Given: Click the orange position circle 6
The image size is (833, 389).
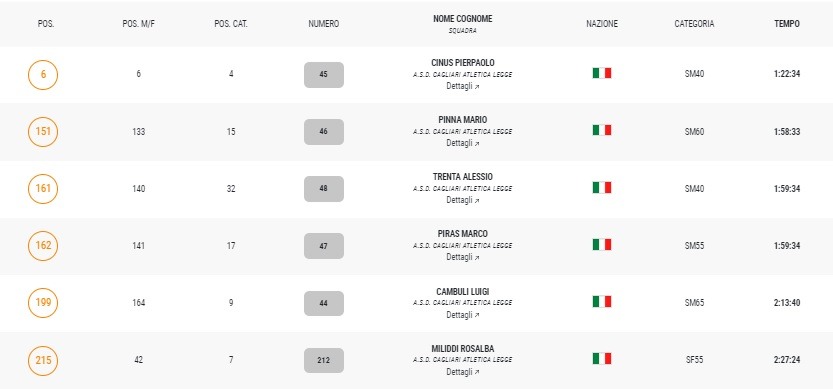Looking at the screenshot, I should [43, 74].
